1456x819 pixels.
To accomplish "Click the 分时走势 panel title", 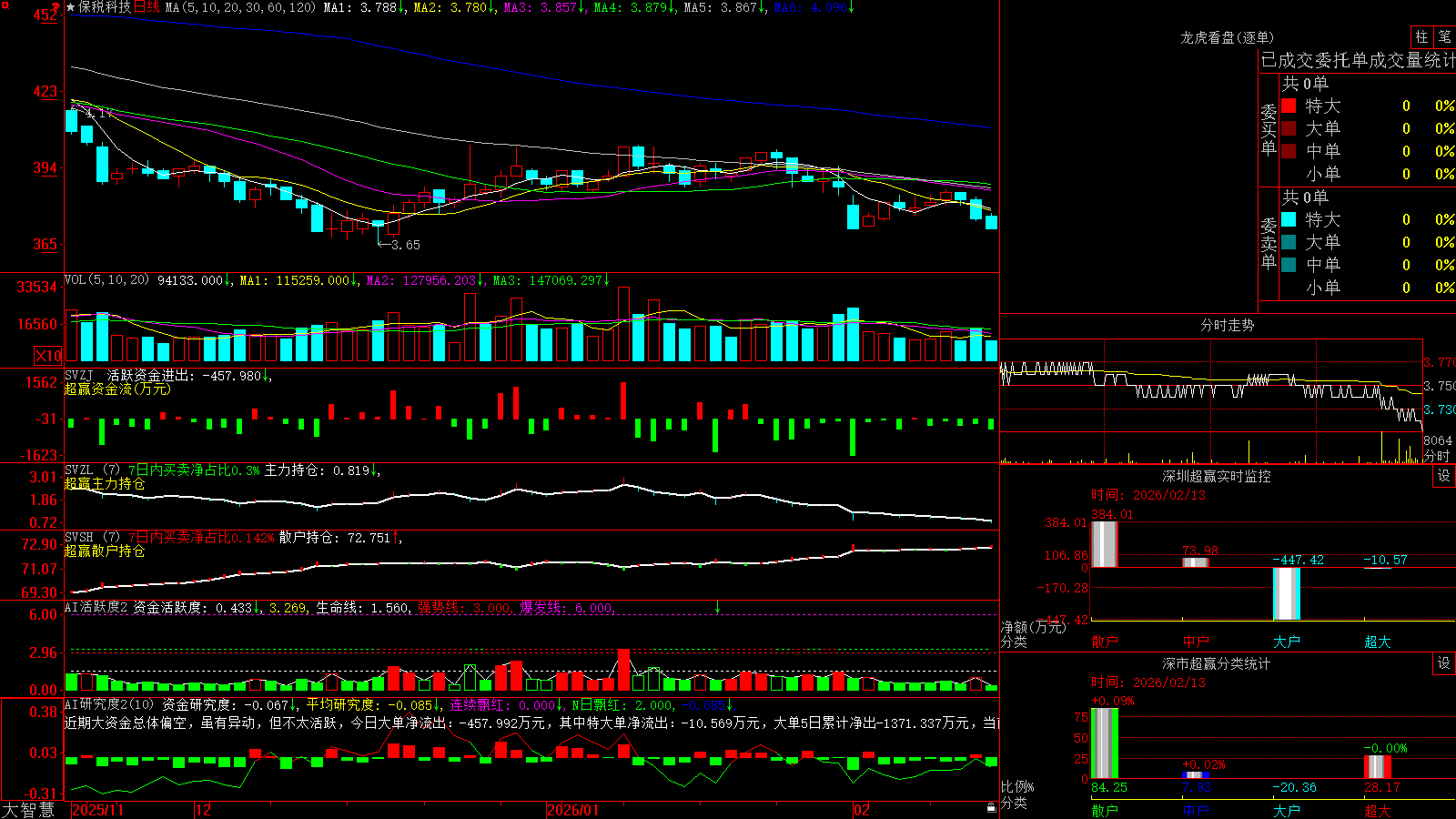I will pos(1228,325).
